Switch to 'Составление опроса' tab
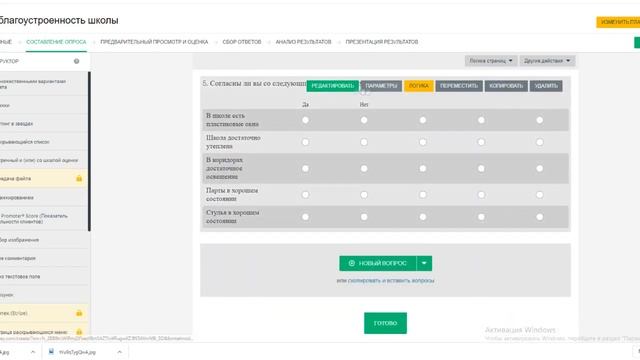This screenshot has height=360, width=640. tap(56, 42)
